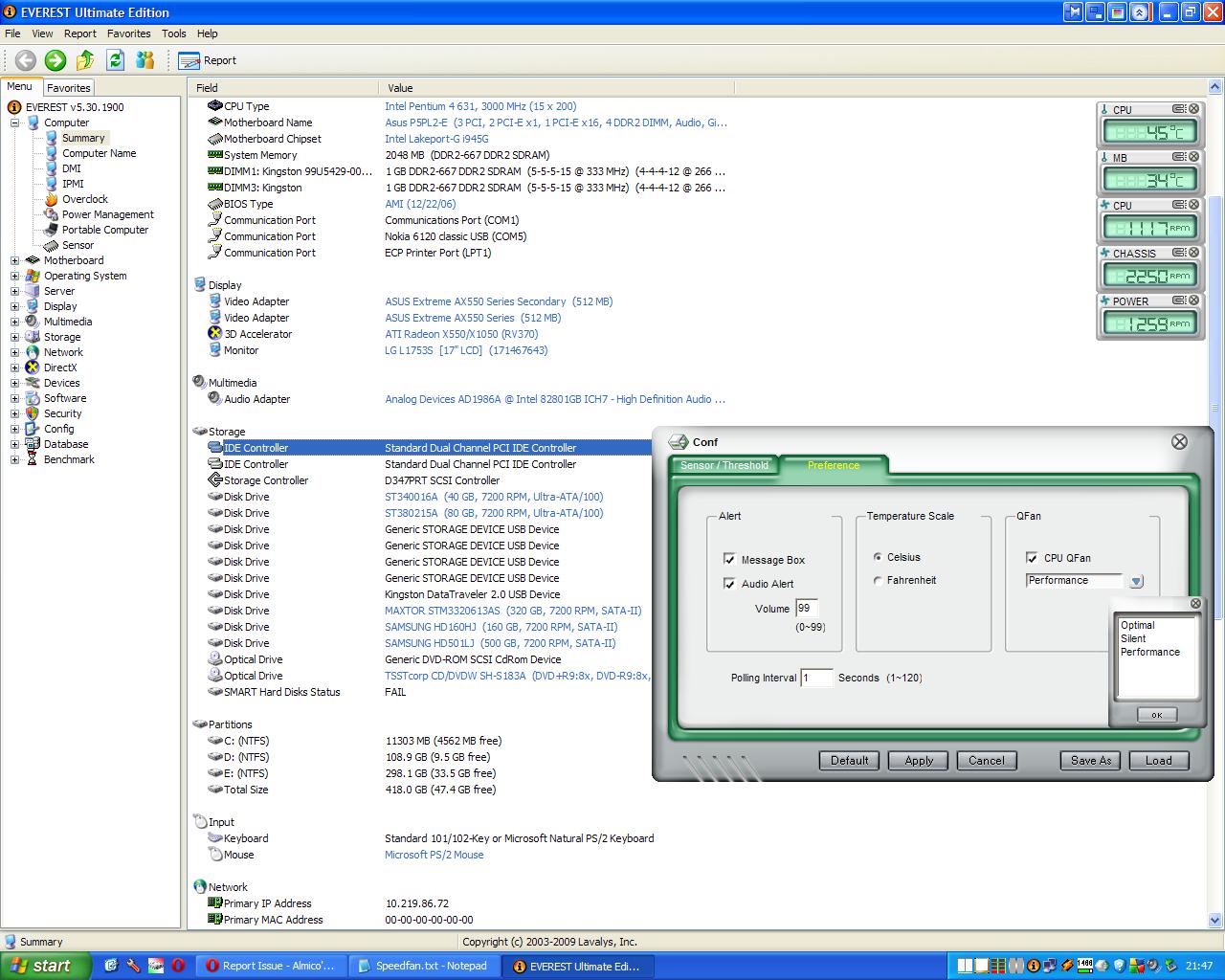Click the first title bar extra icon

[x=1073, y=12]
